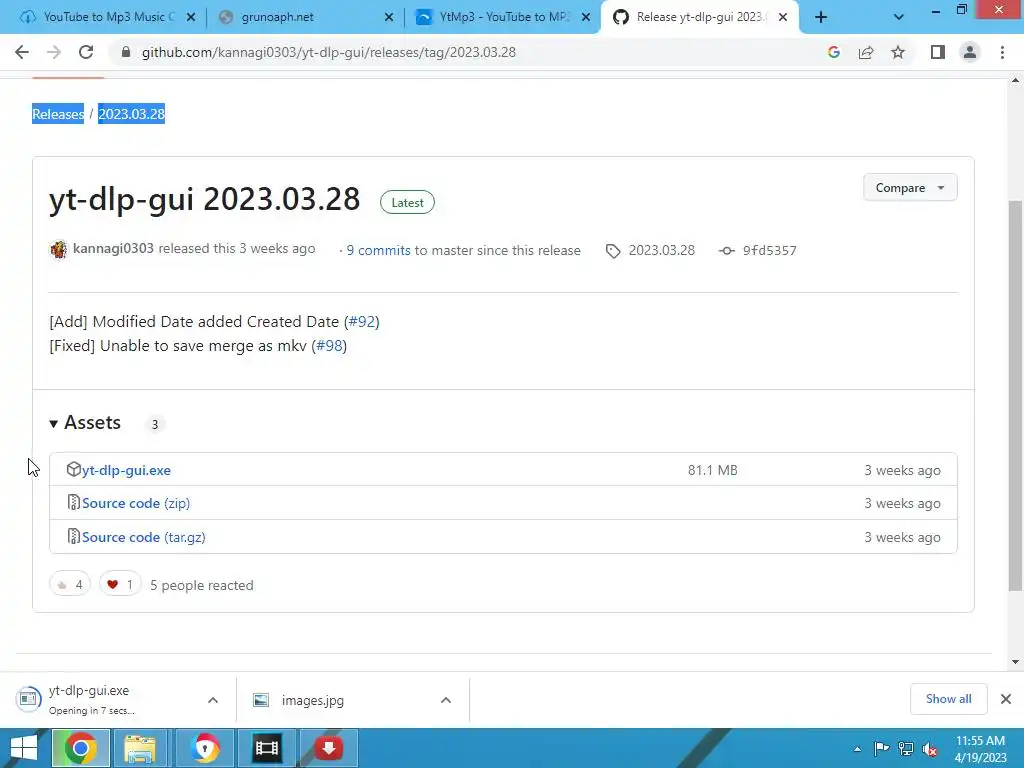This screenshot has width=1024, height=768.
Task: Reload the GitHub release page
Action: [86, 52]
